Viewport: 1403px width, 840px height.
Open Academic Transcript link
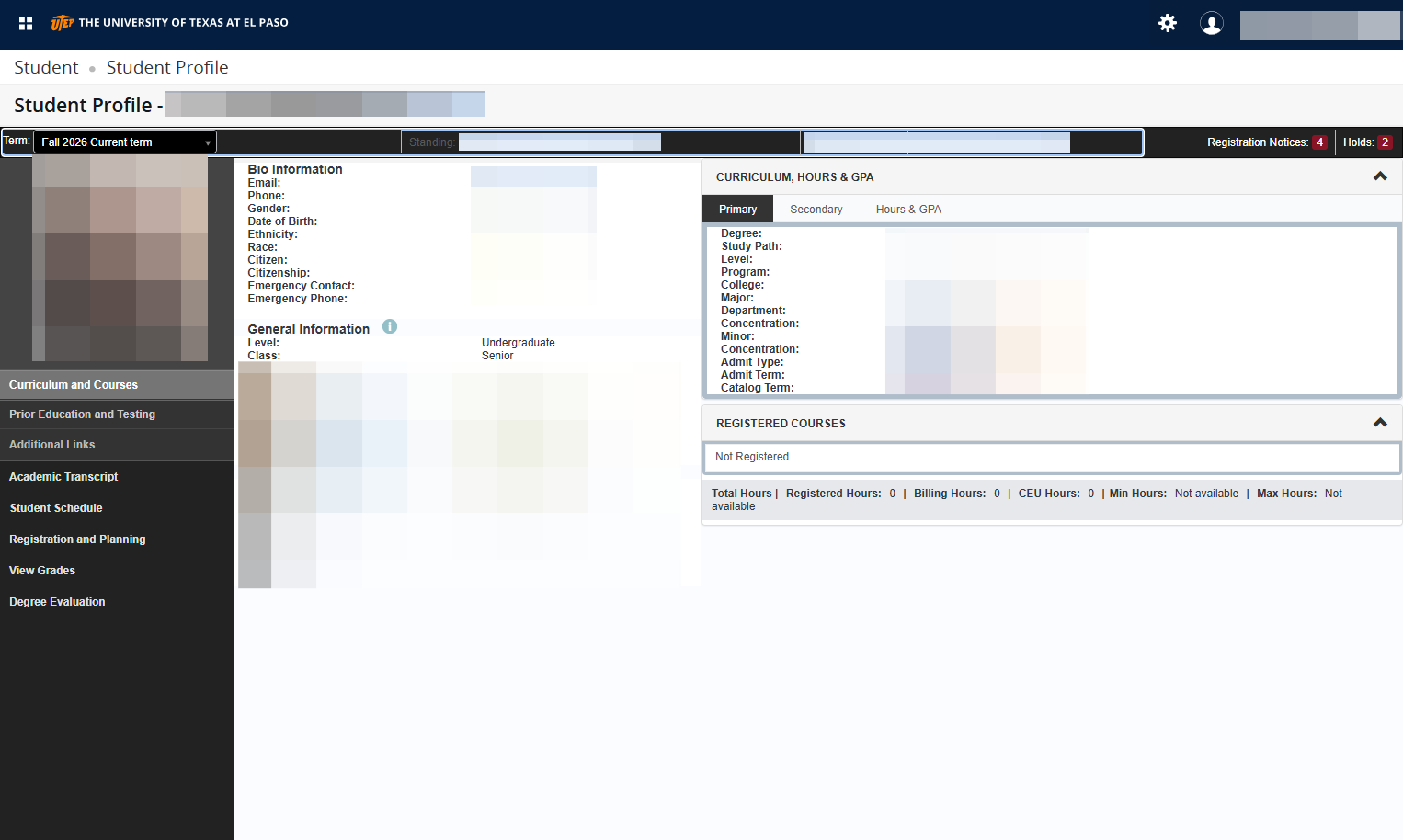63,477
